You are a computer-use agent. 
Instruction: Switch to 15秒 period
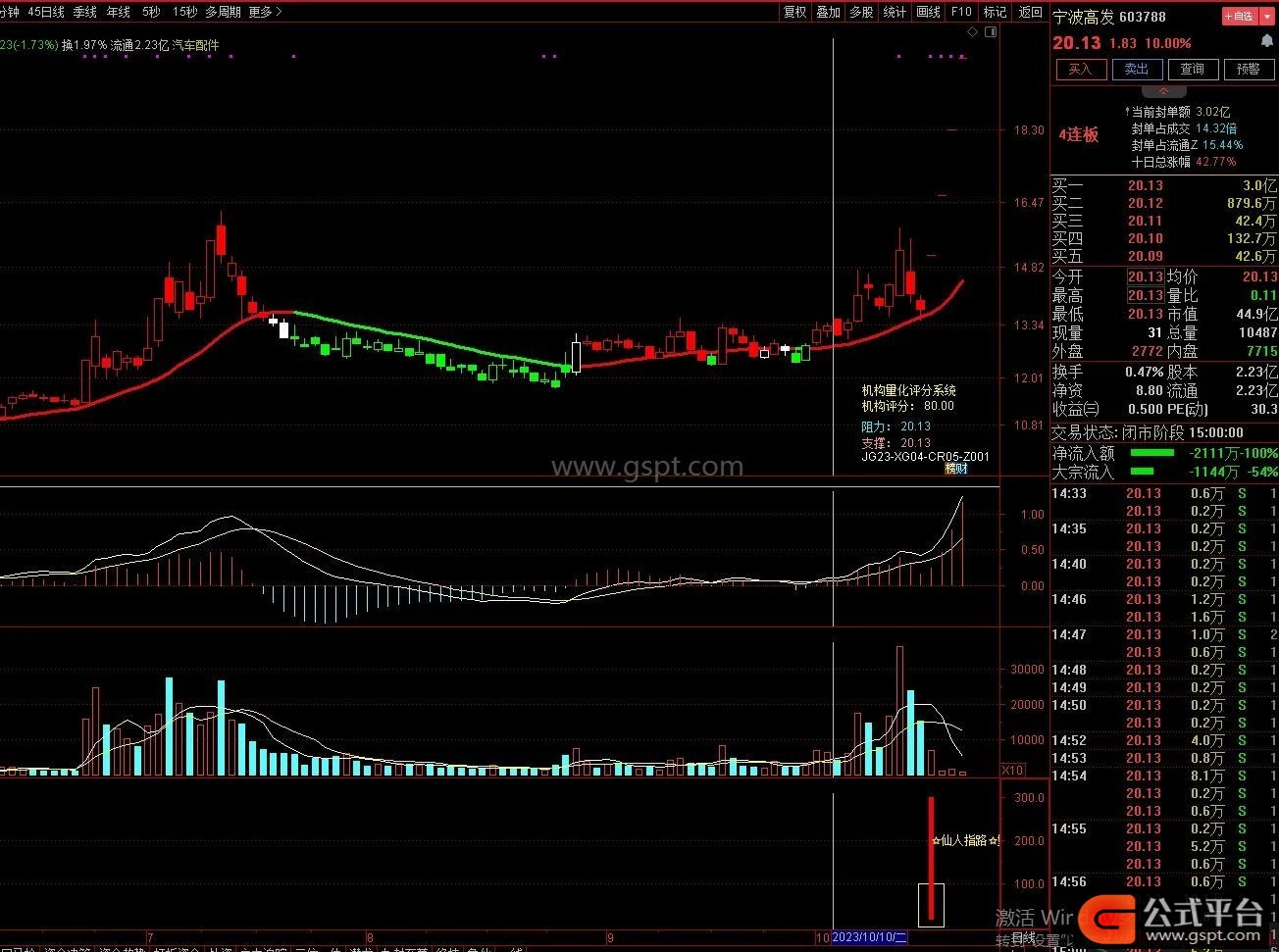(x=183, y=12)
